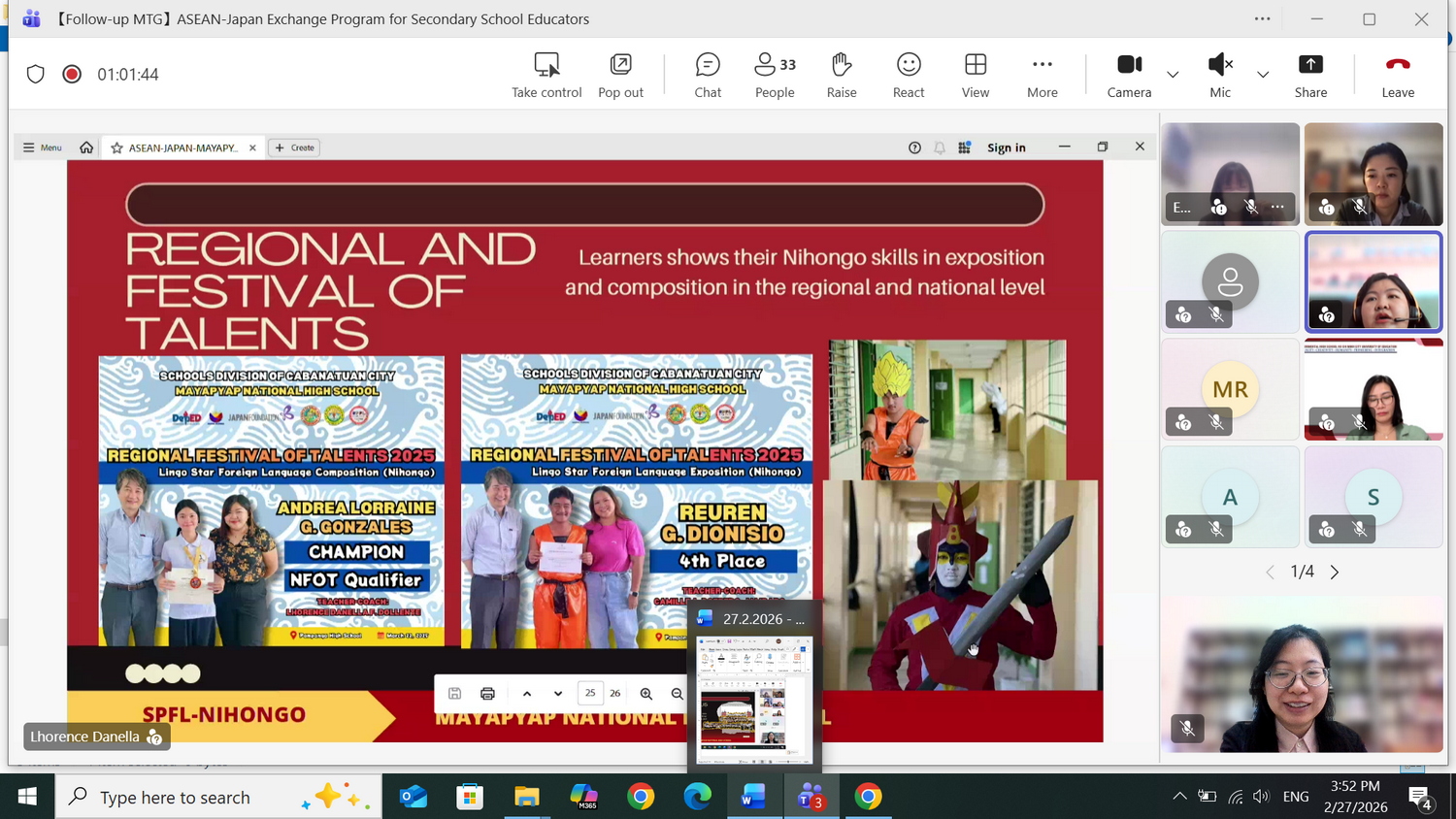Show the People participant list
Image resolution: width=1456 pixels, height=819 pixels.
(x=775, y=75)
